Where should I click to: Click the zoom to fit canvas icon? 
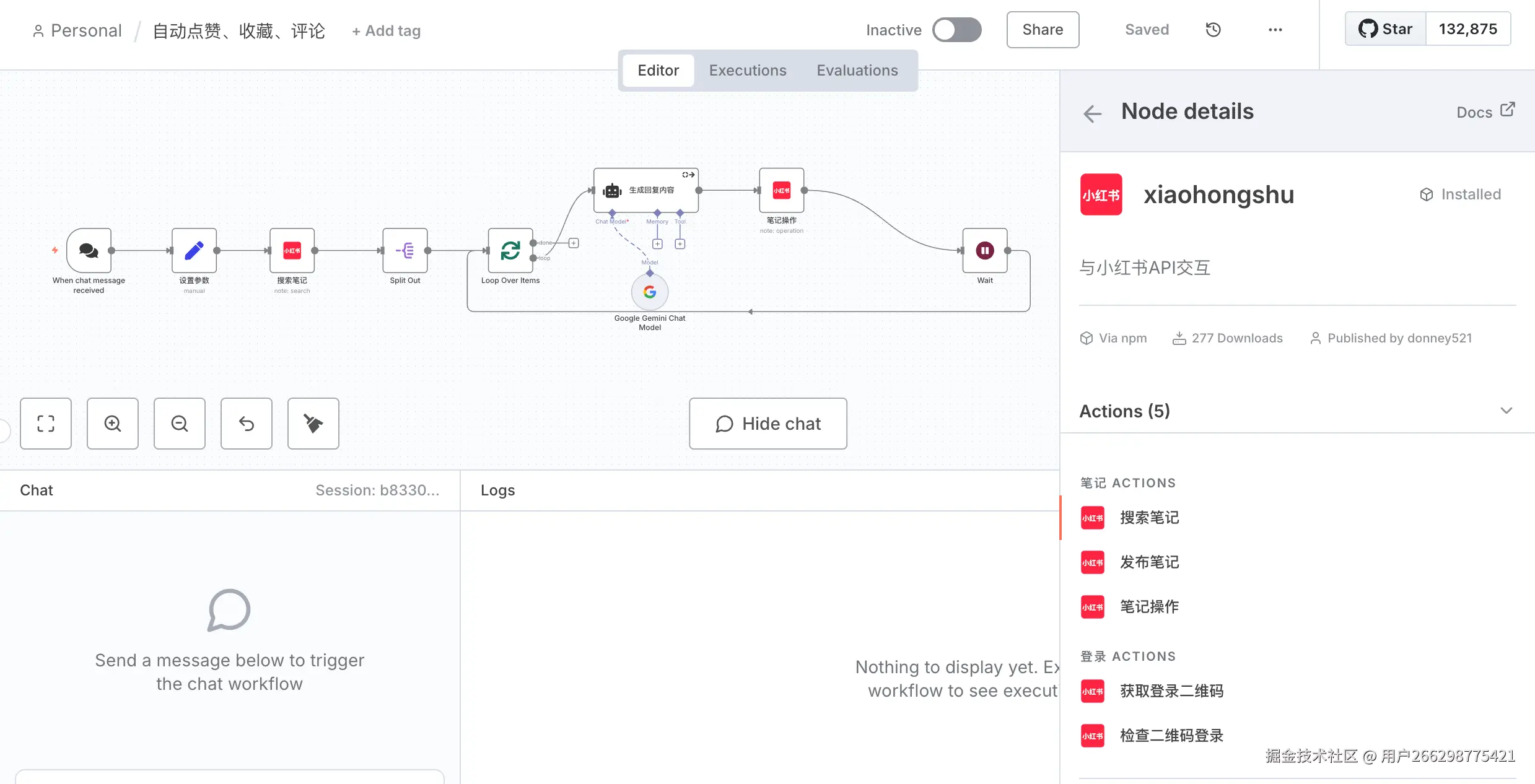click(x=46, y=424)
